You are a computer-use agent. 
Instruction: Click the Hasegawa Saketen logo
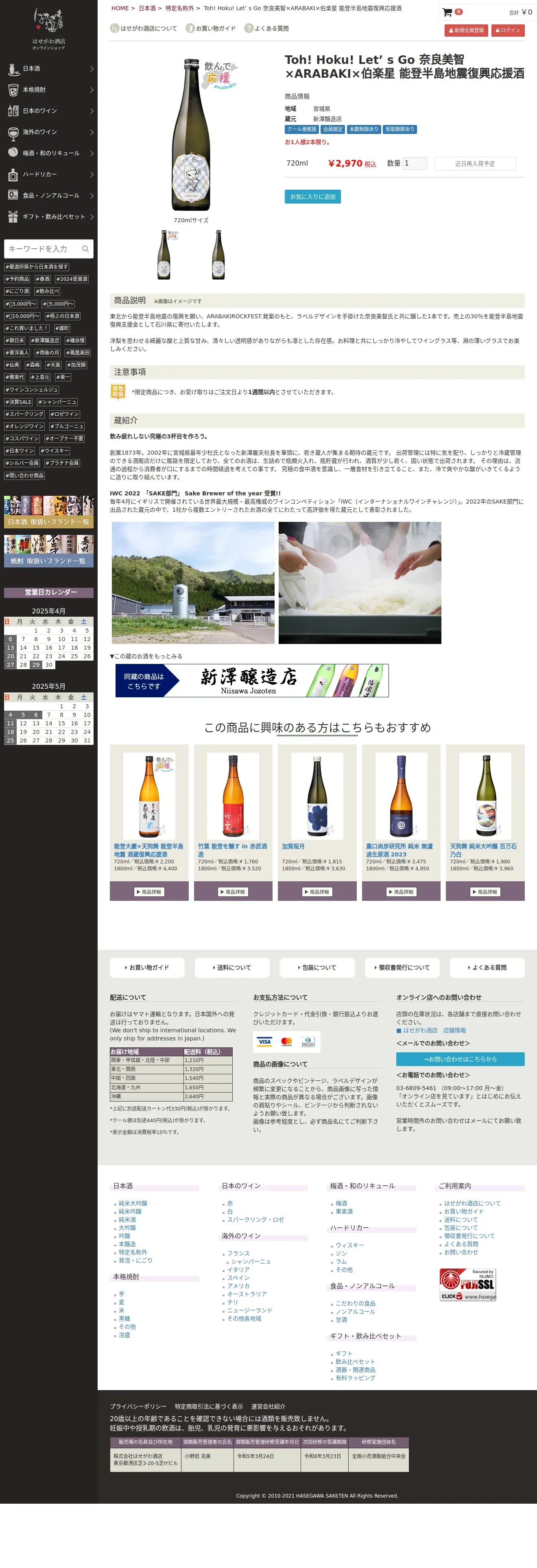[x=49, y=28]
